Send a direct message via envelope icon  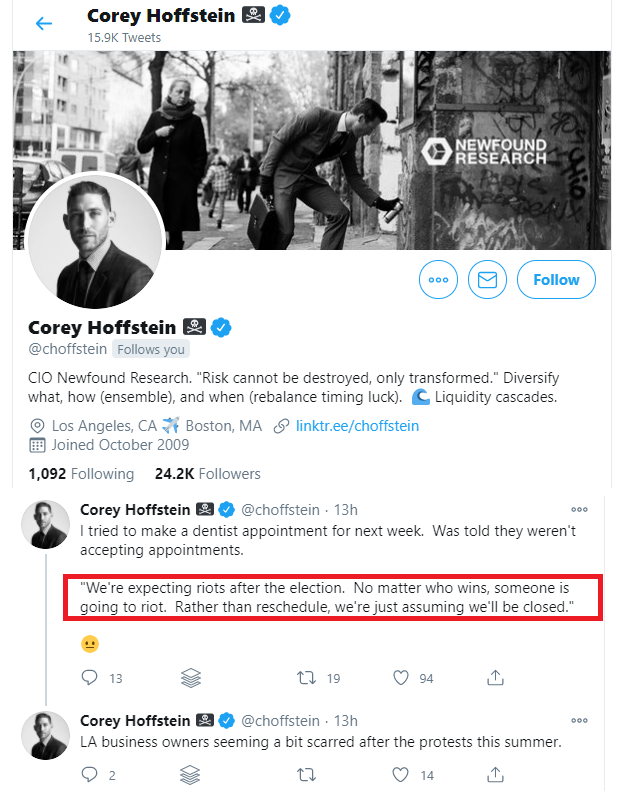point(487,279)
